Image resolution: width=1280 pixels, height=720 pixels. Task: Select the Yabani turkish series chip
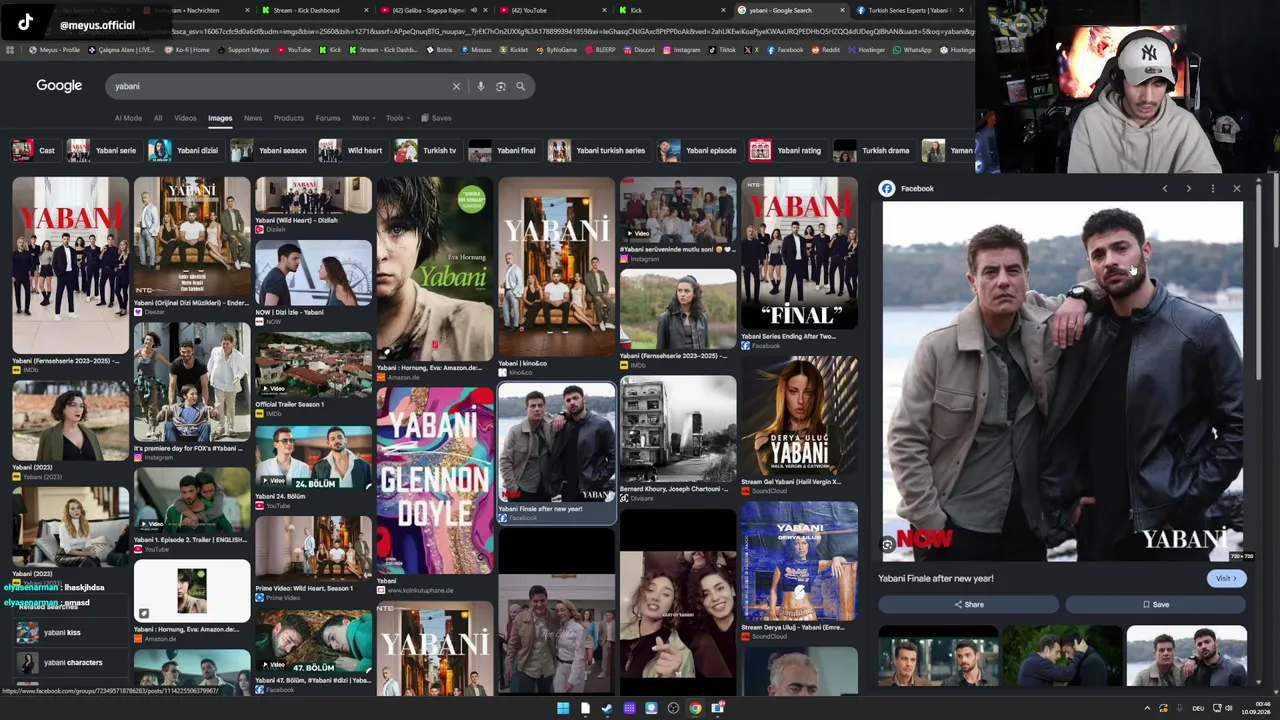click(x=598, y=150)
